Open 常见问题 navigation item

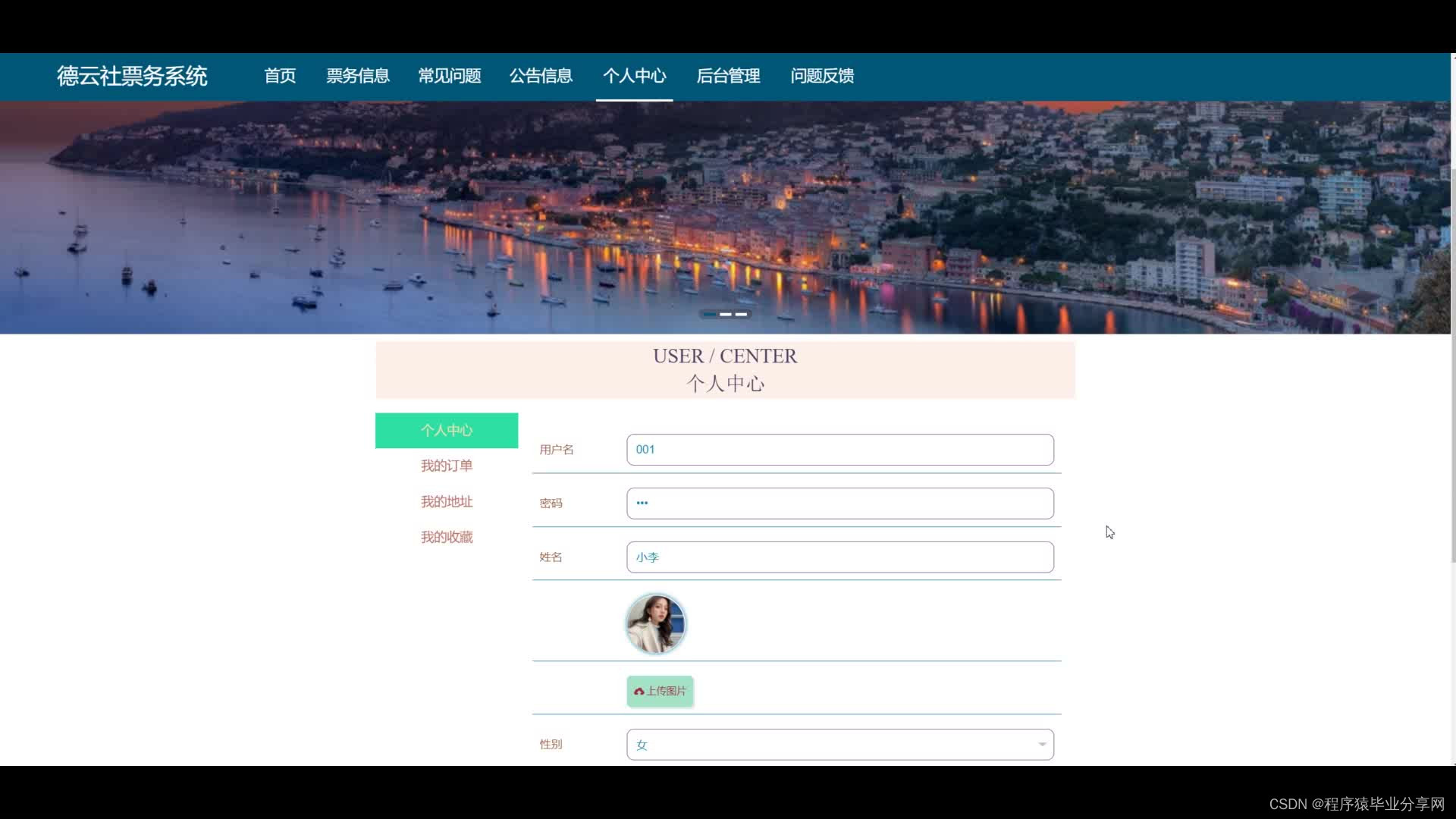point(450,76)
